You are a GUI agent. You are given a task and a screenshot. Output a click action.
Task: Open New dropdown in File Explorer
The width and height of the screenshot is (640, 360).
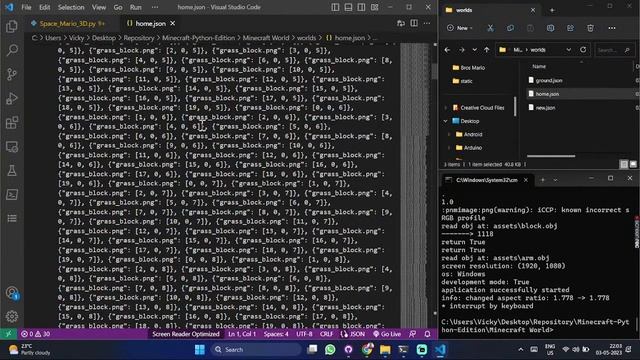click(x=460, y=28)
